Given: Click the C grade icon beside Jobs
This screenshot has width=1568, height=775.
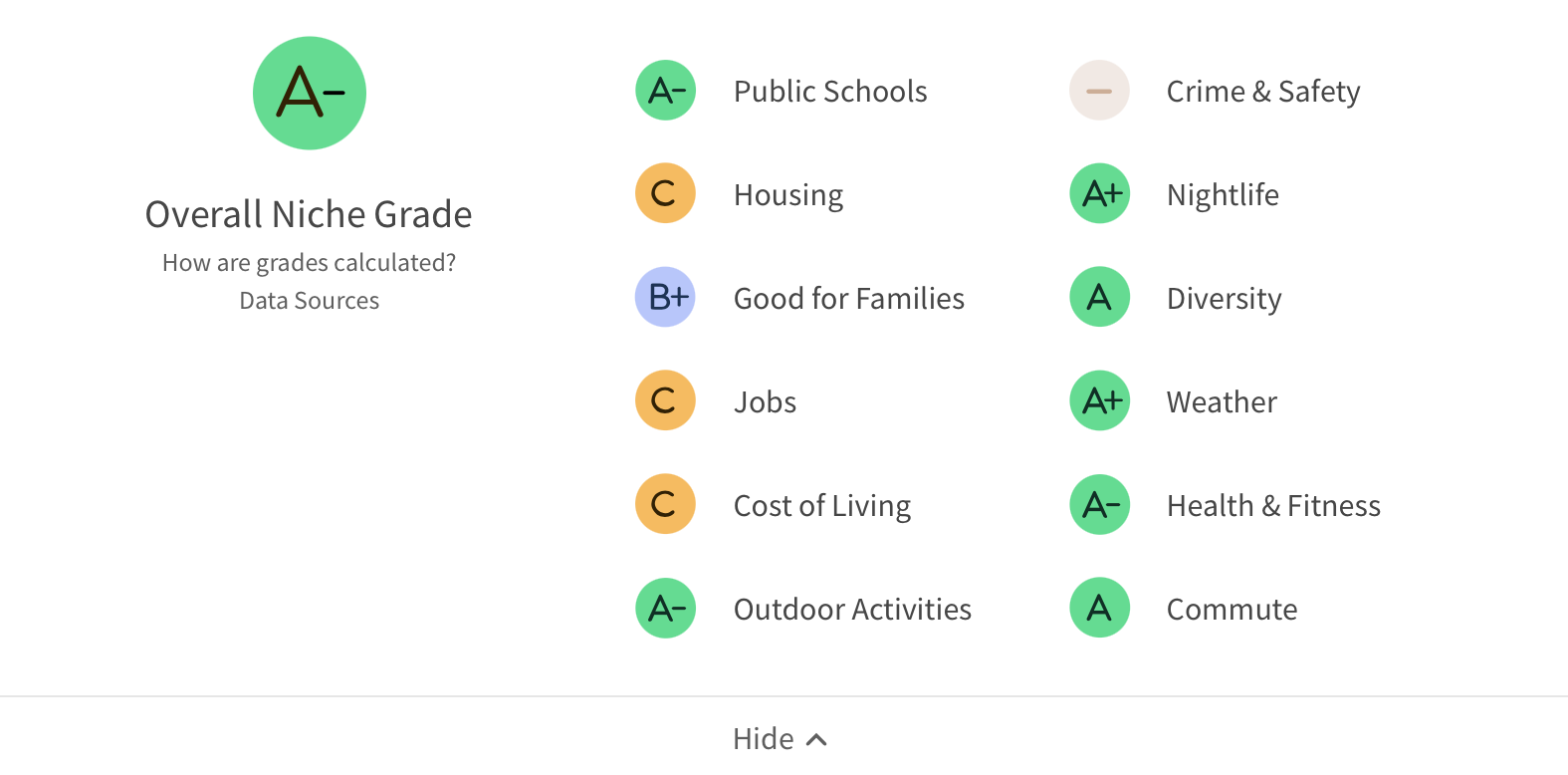Looking at the screenshot, I should [665, 400].
